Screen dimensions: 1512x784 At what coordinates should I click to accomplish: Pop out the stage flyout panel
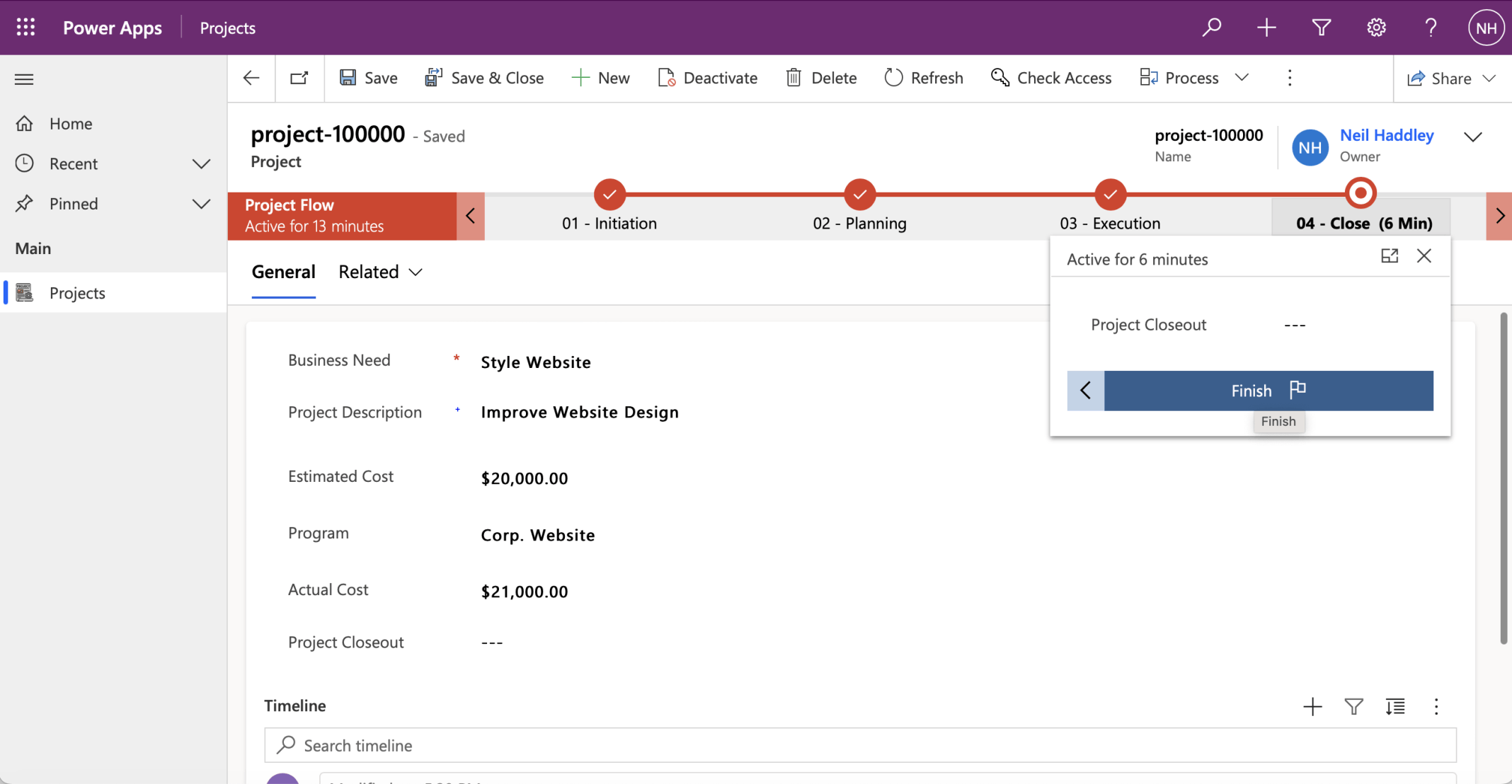[1389, 256]
